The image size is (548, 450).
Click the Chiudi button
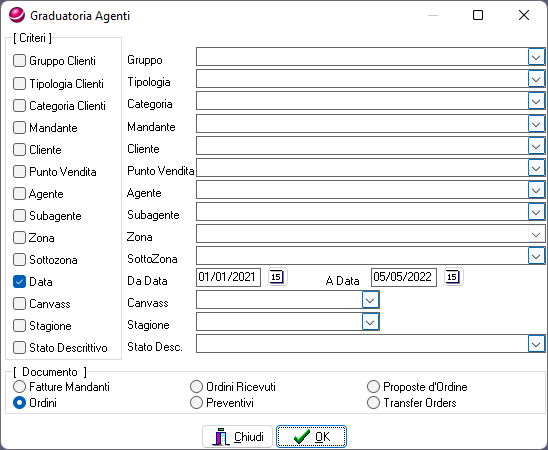pos(237,437)
